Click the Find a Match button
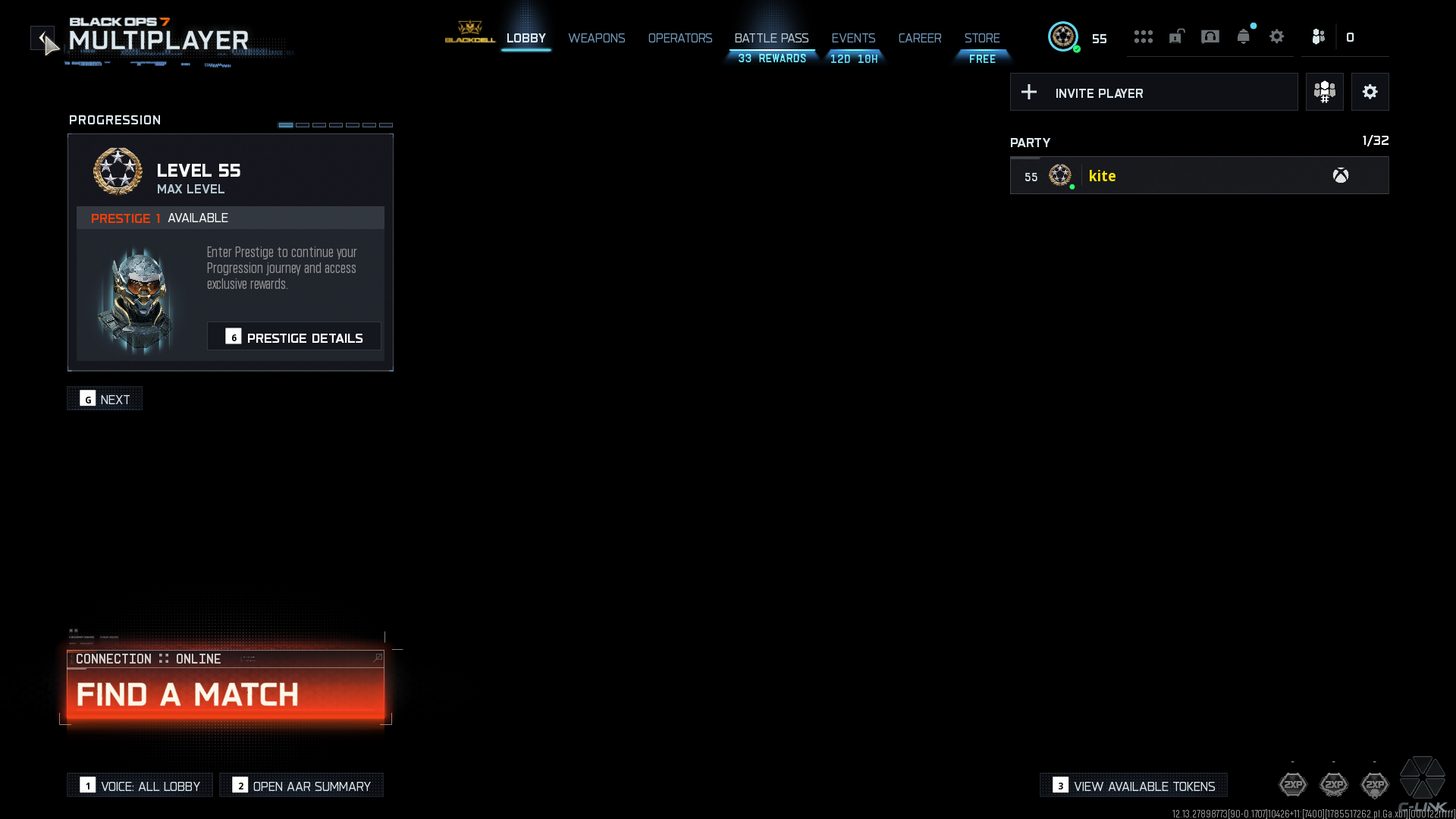The width and height of the screenshot is (1456, 819). (225, 694)
